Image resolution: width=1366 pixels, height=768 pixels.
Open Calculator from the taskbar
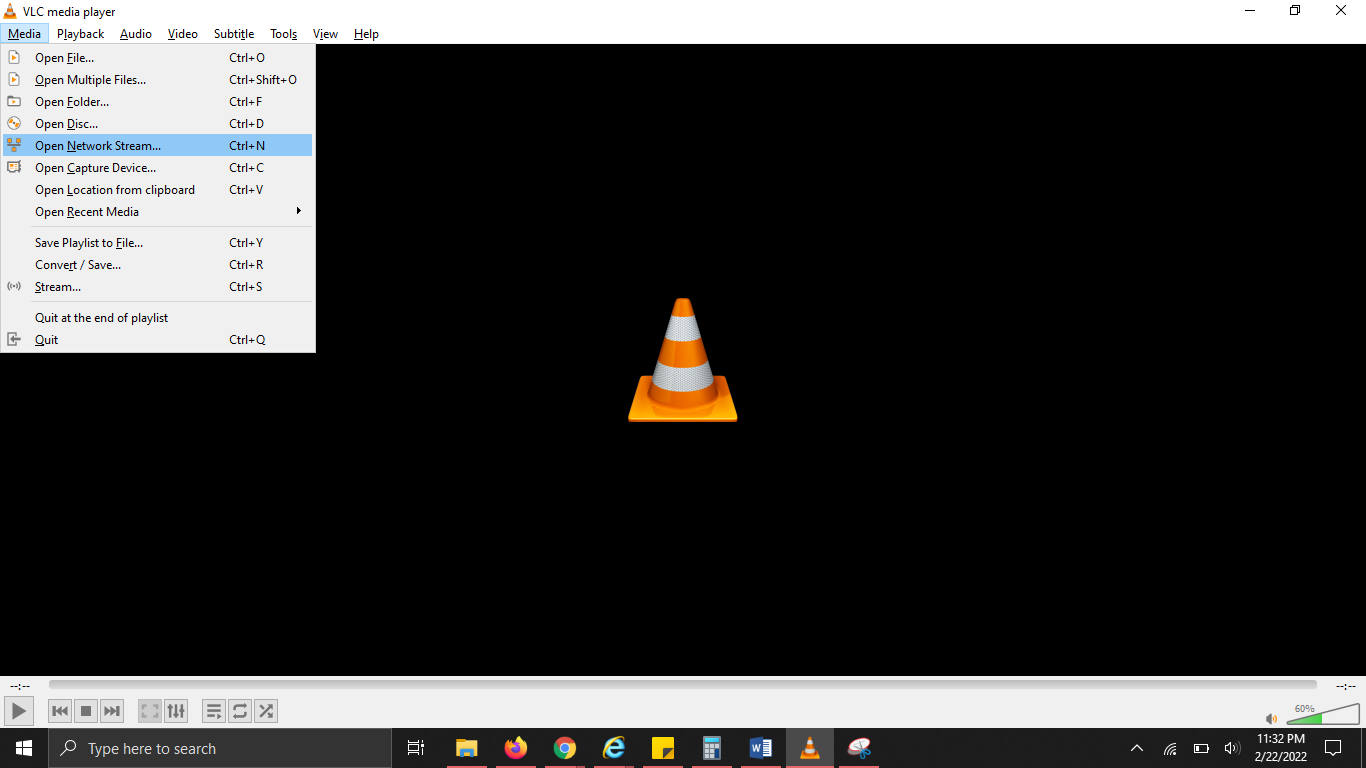click(x=712, y=748)
